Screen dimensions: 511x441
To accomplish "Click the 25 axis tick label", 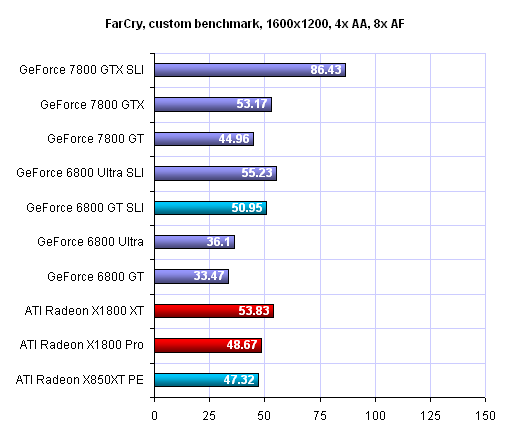I will tap(209, 416).
